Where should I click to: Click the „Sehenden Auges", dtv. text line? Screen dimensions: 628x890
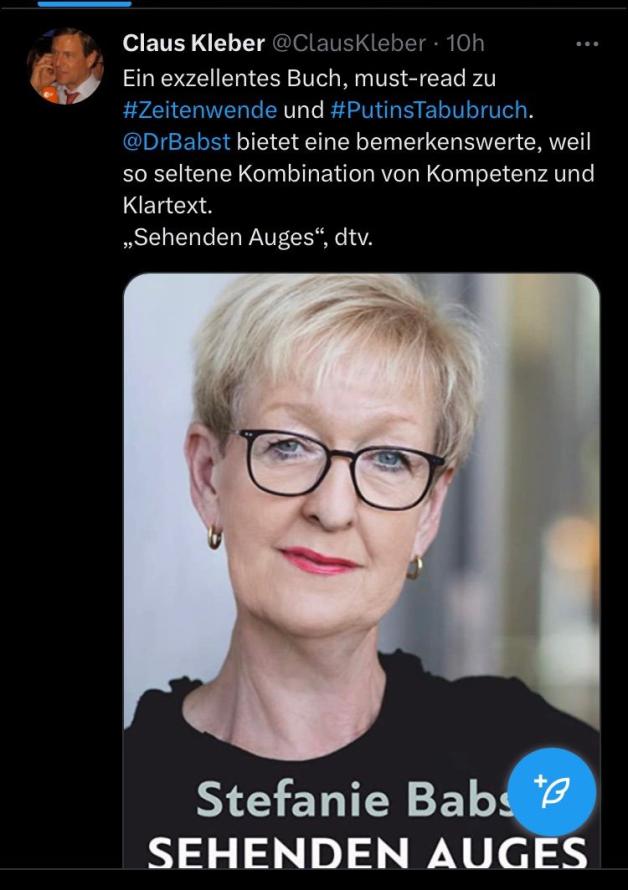[248, 237]
